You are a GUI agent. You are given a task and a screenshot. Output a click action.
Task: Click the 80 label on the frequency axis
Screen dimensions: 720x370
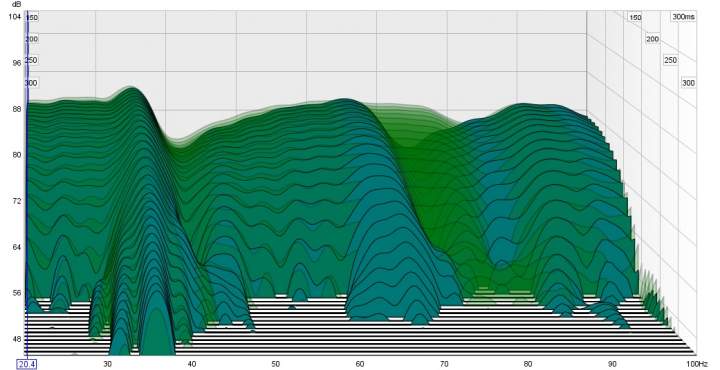(x=528, y=364)
